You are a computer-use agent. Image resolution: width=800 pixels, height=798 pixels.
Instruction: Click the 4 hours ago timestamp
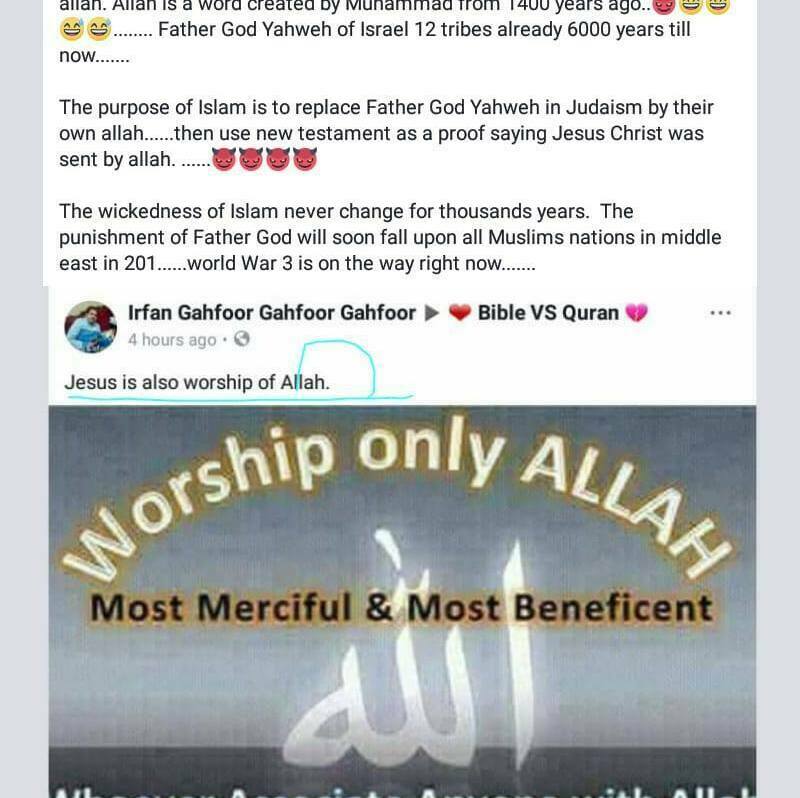(x=172, y=340)
